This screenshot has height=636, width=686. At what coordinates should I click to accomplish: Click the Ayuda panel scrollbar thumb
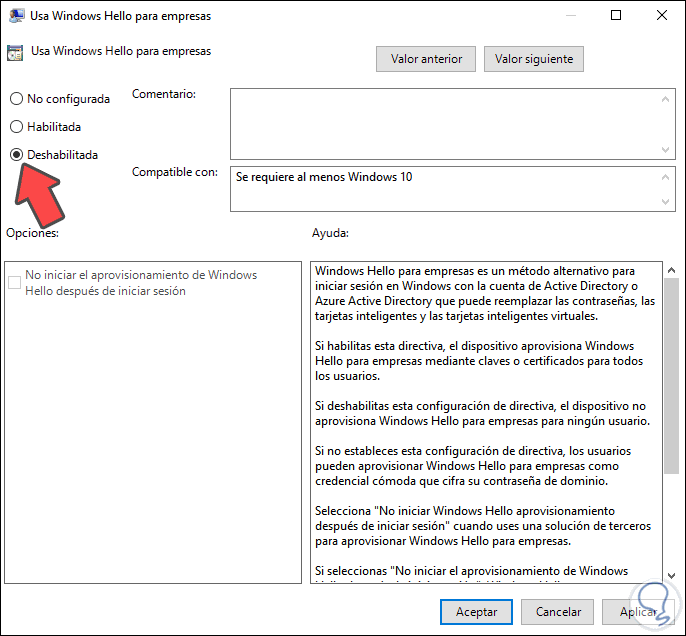click(671, 376)
